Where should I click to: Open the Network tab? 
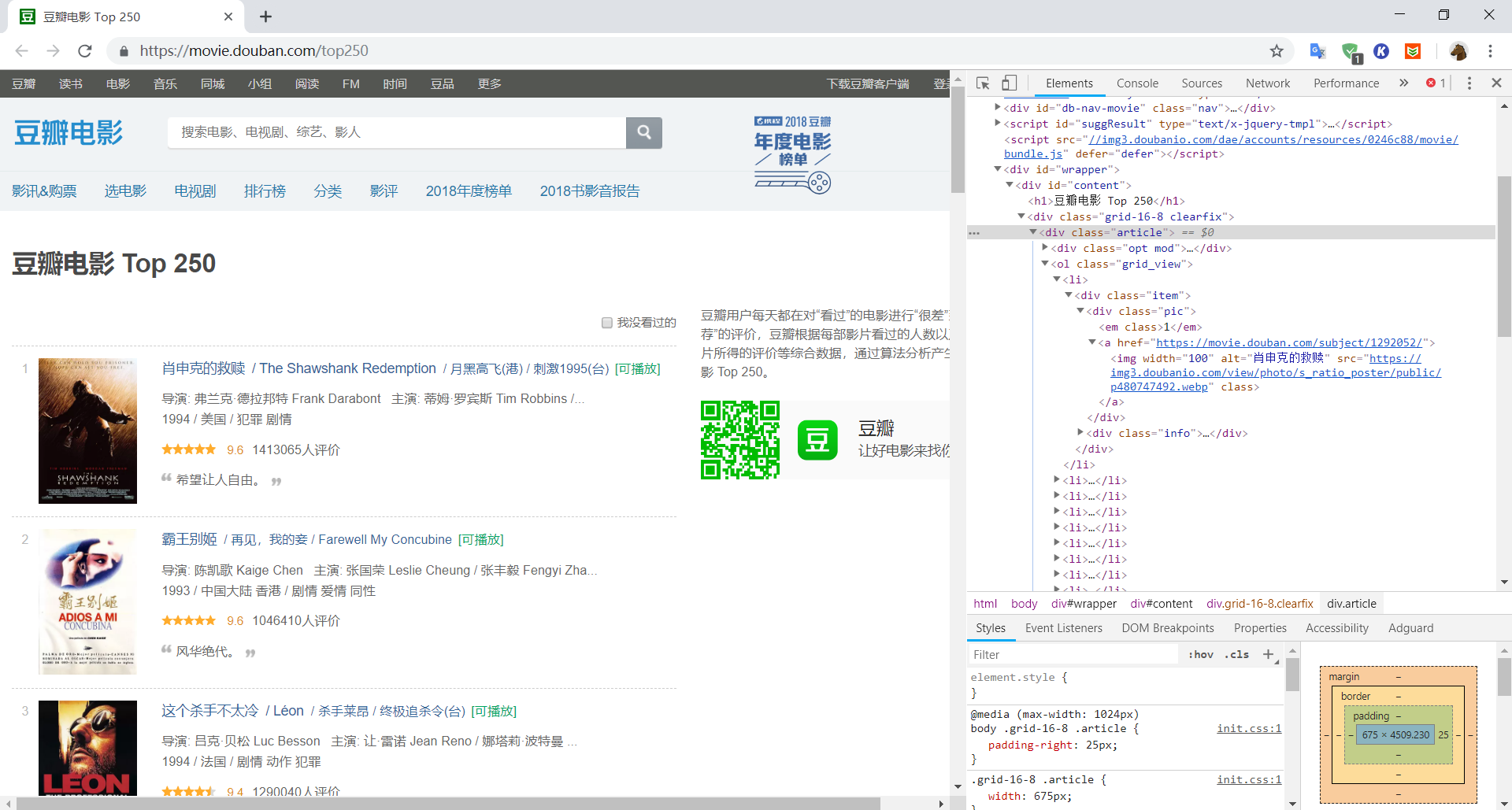pyautogui.click(x=1268, y=83)
